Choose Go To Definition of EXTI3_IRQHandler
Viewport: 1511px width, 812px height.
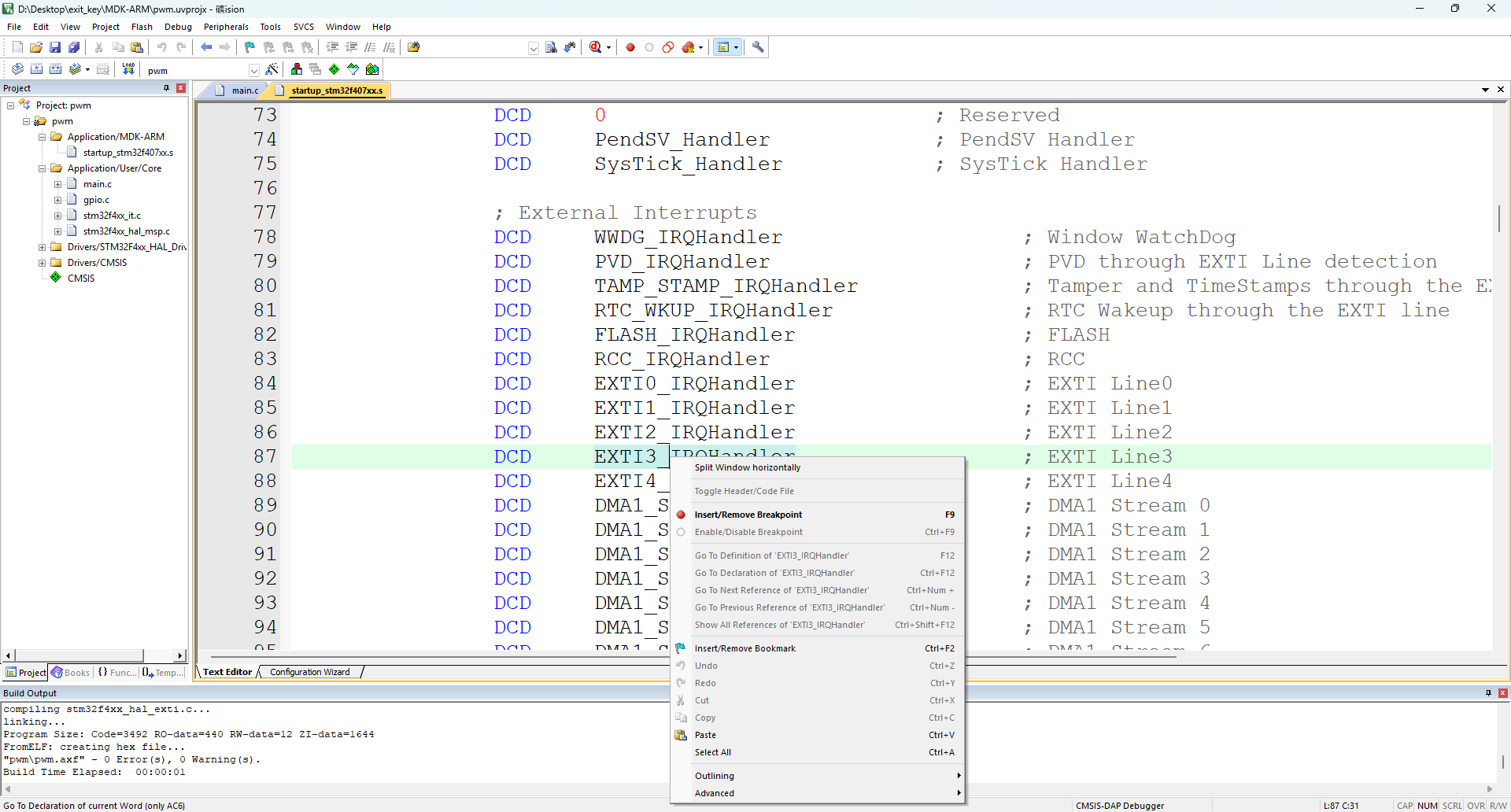tap(817, 555)
